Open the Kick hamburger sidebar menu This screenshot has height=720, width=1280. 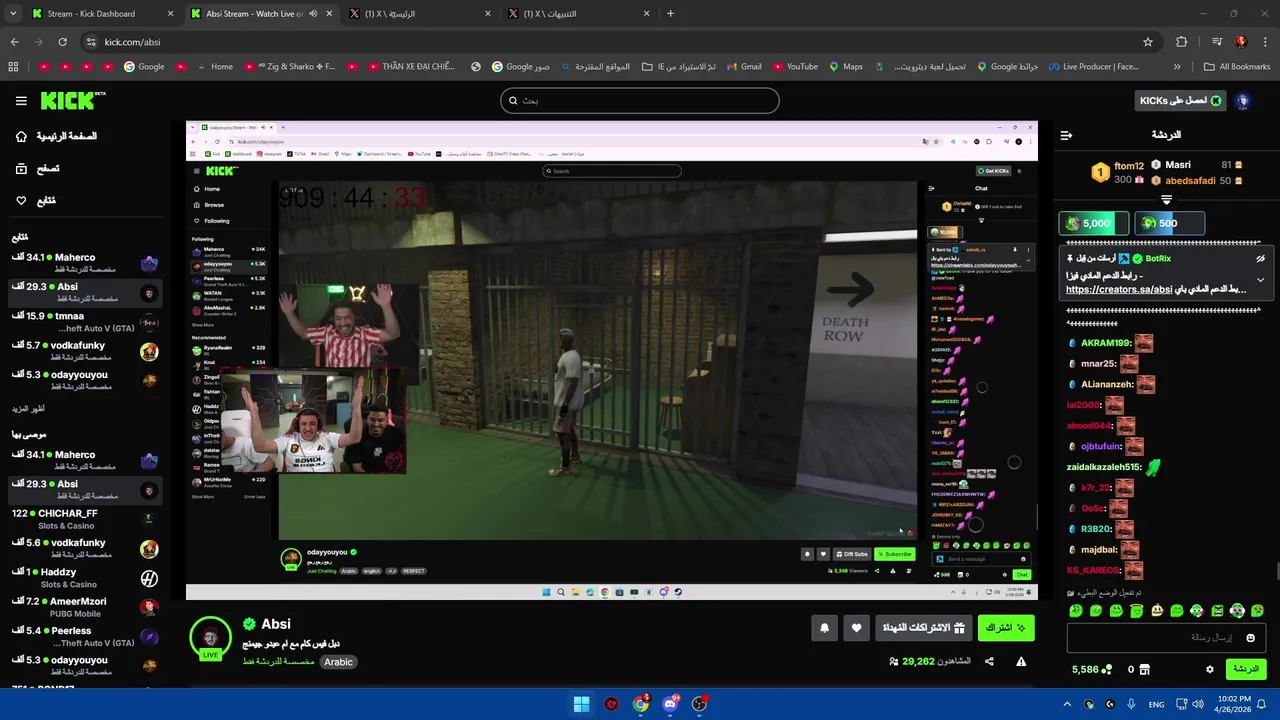(21, 101)
